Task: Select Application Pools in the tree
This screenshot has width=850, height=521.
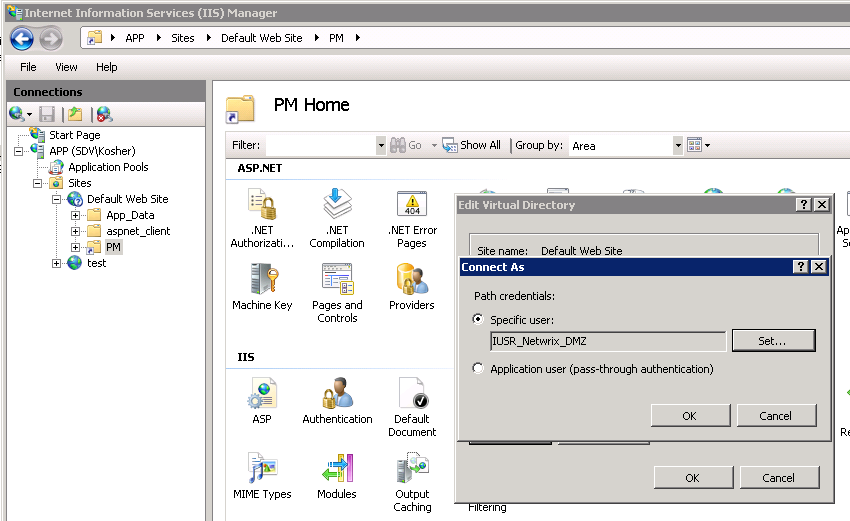Action: (108, 167)
